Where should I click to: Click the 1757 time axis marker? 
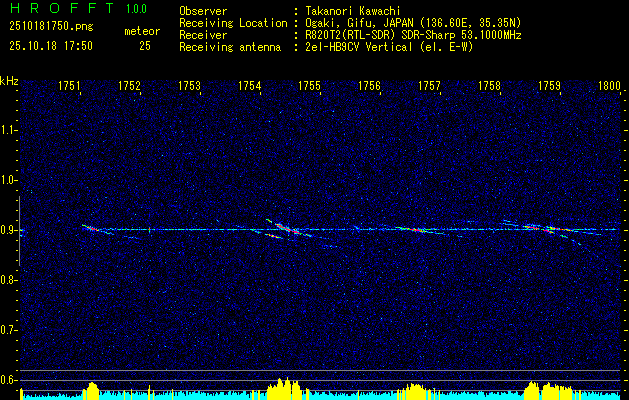[x=430, y=86]
